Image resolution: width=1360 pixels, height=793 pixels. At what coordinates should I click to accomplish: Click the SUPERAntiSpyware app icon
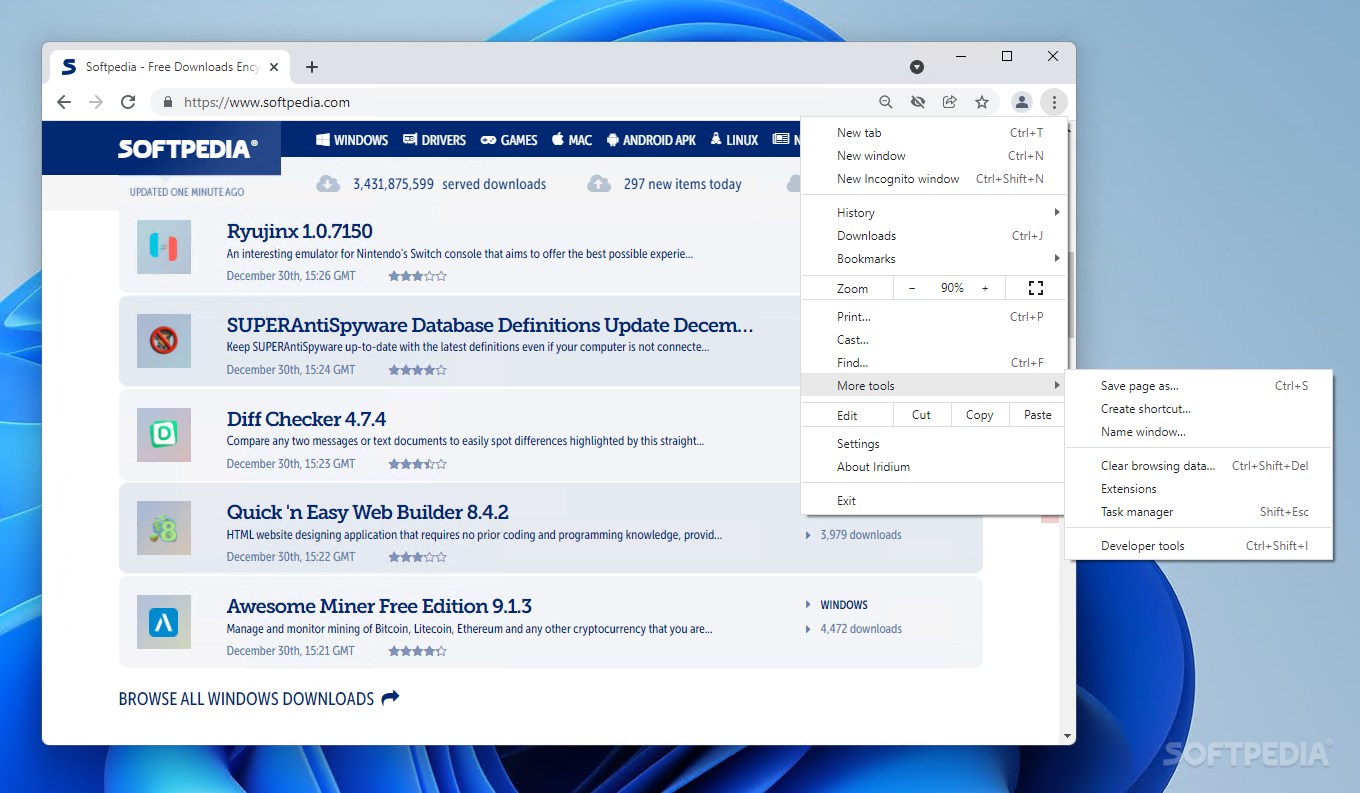(x=164, y=341)
